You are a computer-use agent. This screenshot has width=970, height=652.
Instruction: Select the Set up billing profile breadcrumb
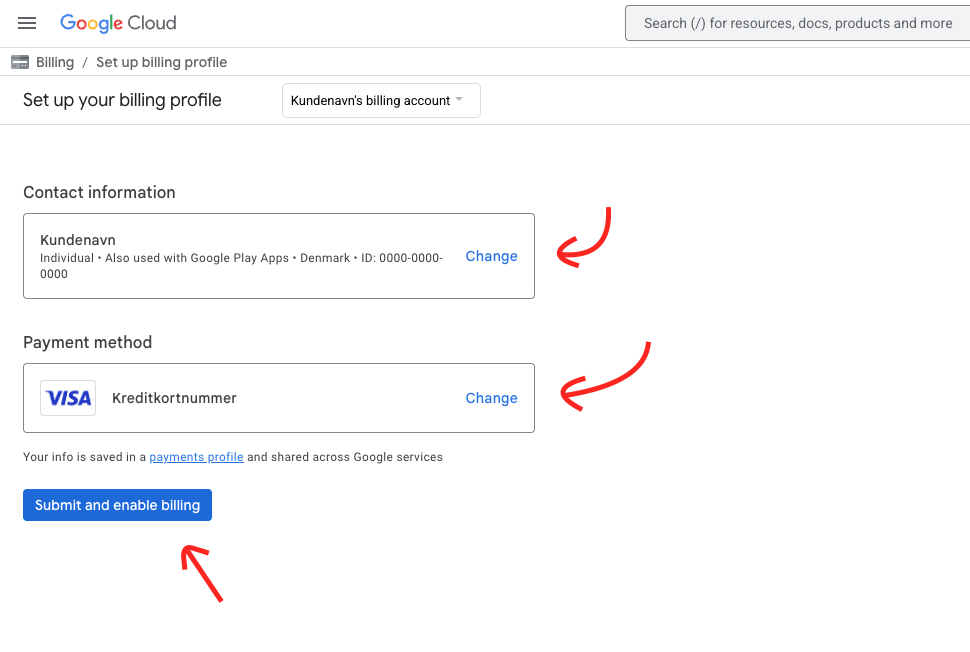pyautogui.click(x=161, y=62)
